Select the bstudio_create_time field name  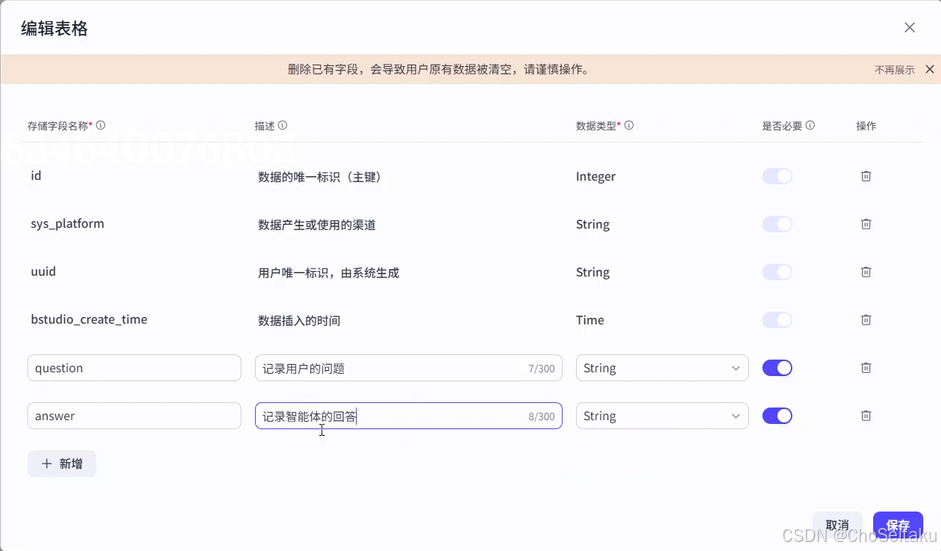[89, 319]
